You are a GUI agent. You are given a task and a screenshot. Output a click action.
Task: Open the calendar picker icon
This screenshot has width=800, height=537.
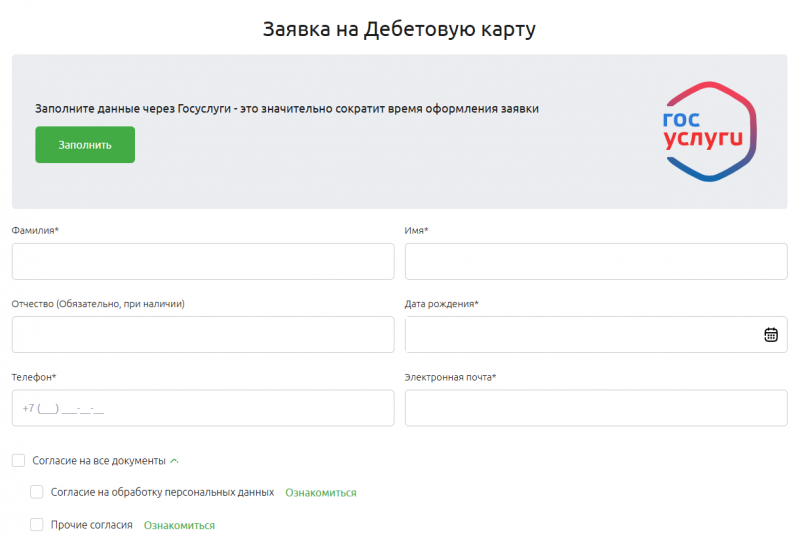pyautogui.click(x=771, y=335)
